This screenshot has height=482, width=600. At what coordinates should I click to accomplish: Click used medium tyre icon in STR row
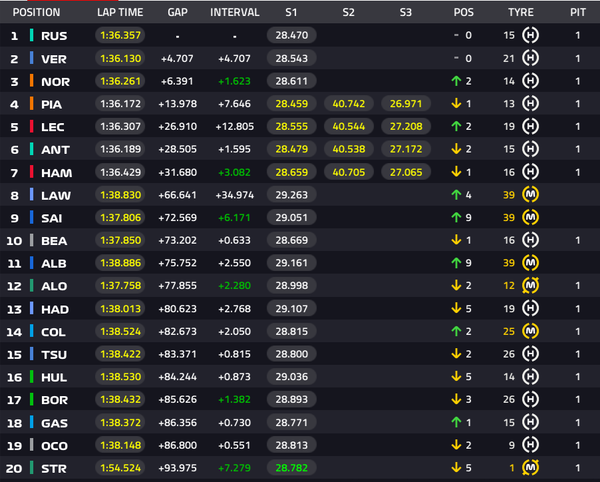pos(530,467)
